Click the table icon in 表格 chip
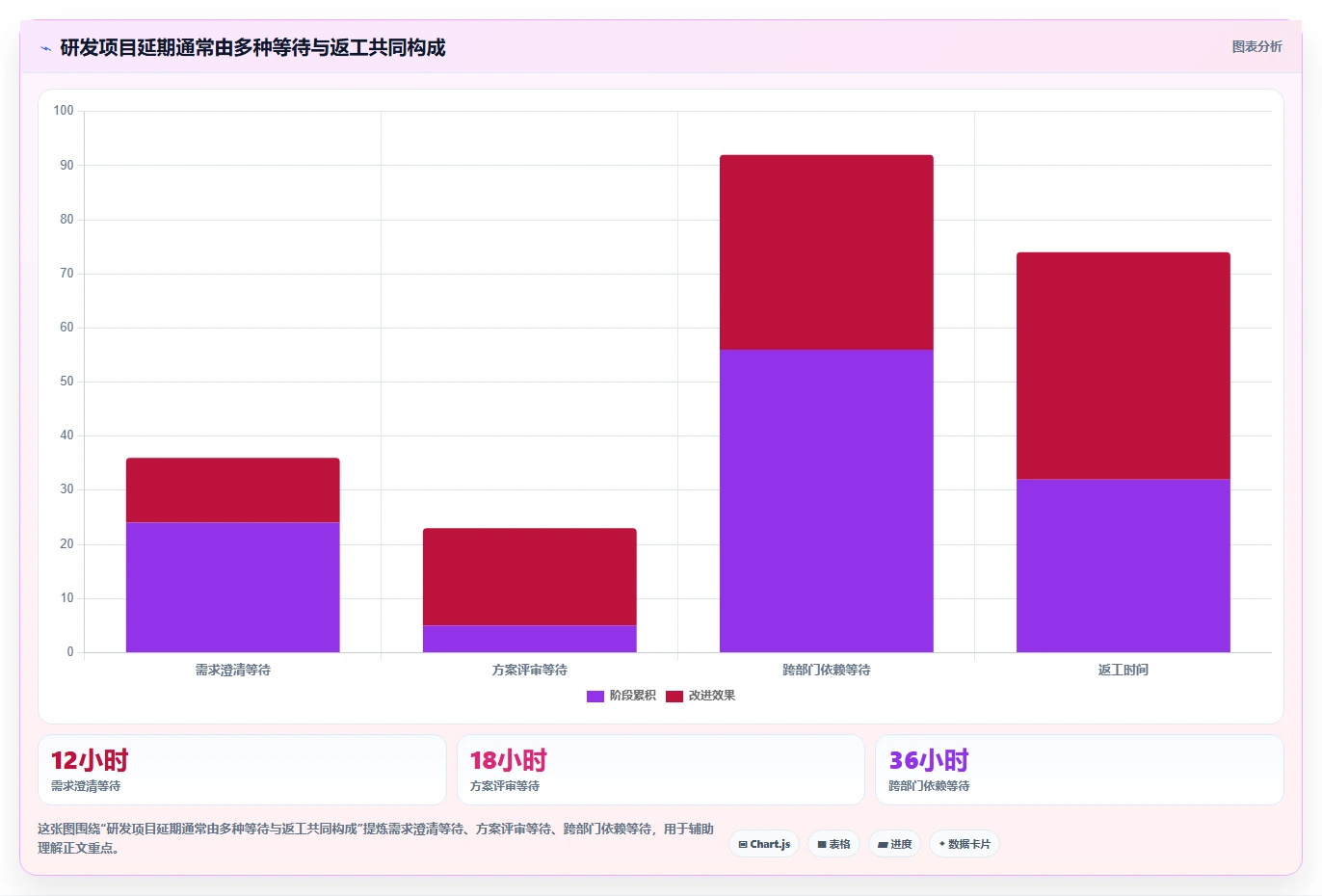 [822, 844]
